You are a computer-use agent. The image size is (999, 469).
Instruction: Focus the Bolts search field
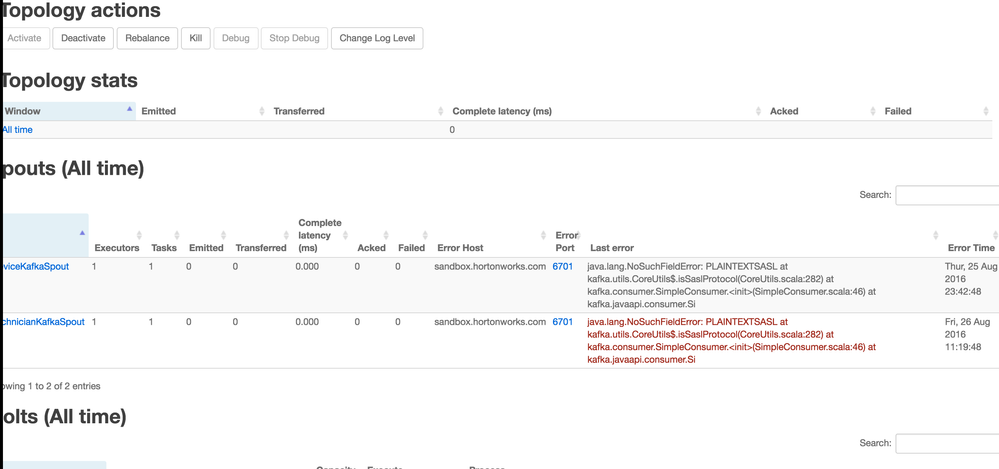pyautogui.click(x=946, y=443)
